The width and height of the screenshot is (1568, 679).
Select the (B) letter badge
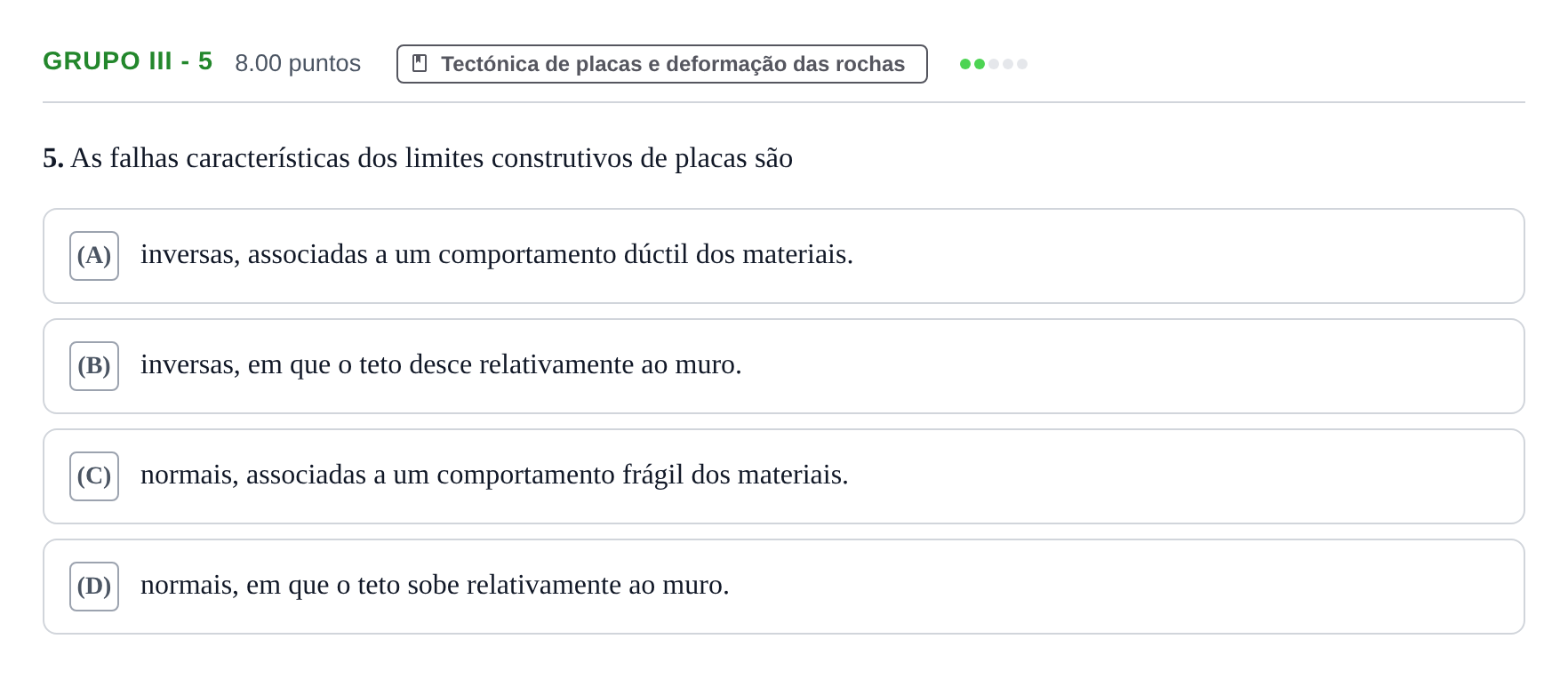tap(94, 366)
